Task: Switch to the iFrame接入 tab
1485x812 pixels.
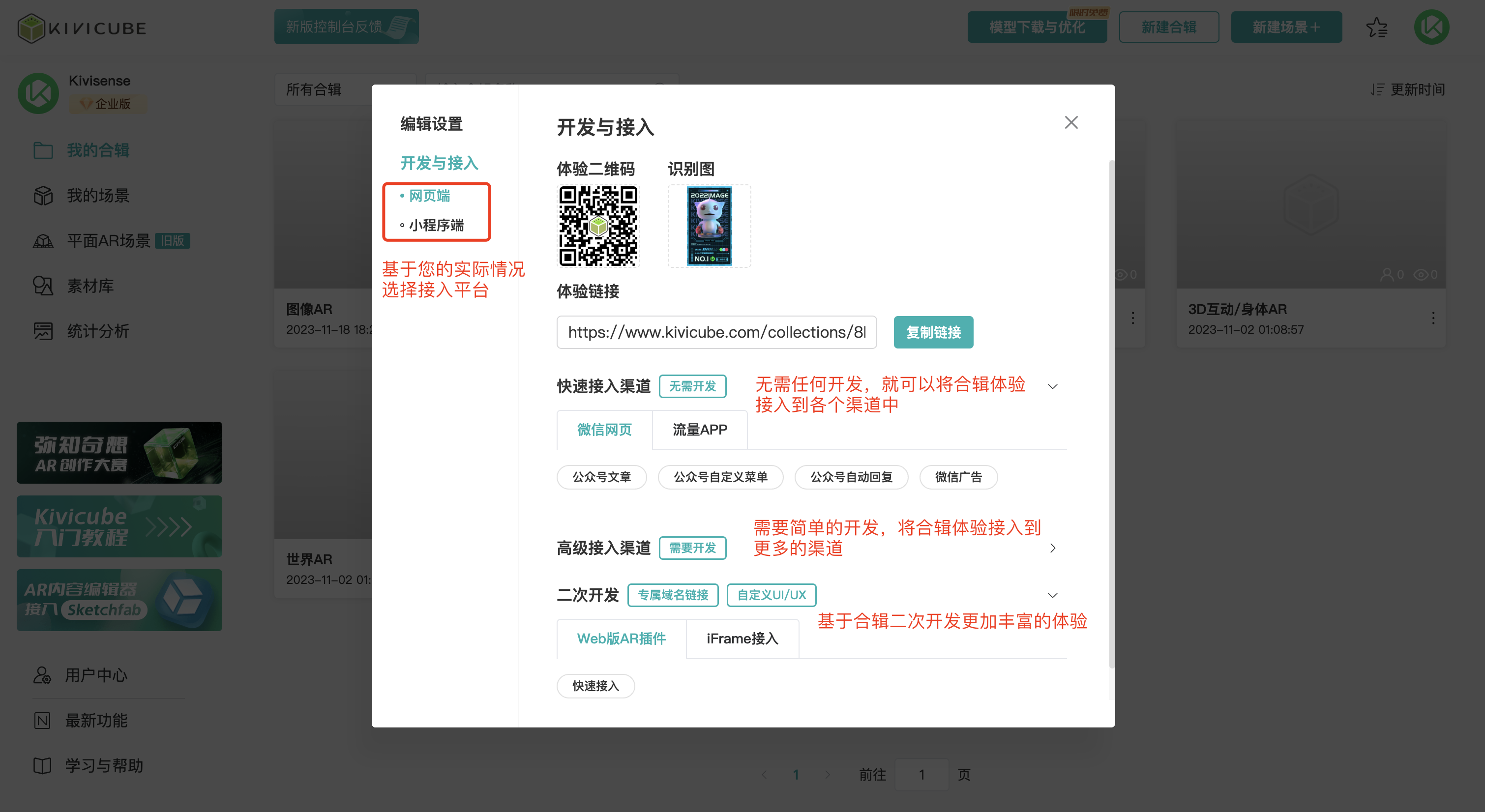Action: 742,638
